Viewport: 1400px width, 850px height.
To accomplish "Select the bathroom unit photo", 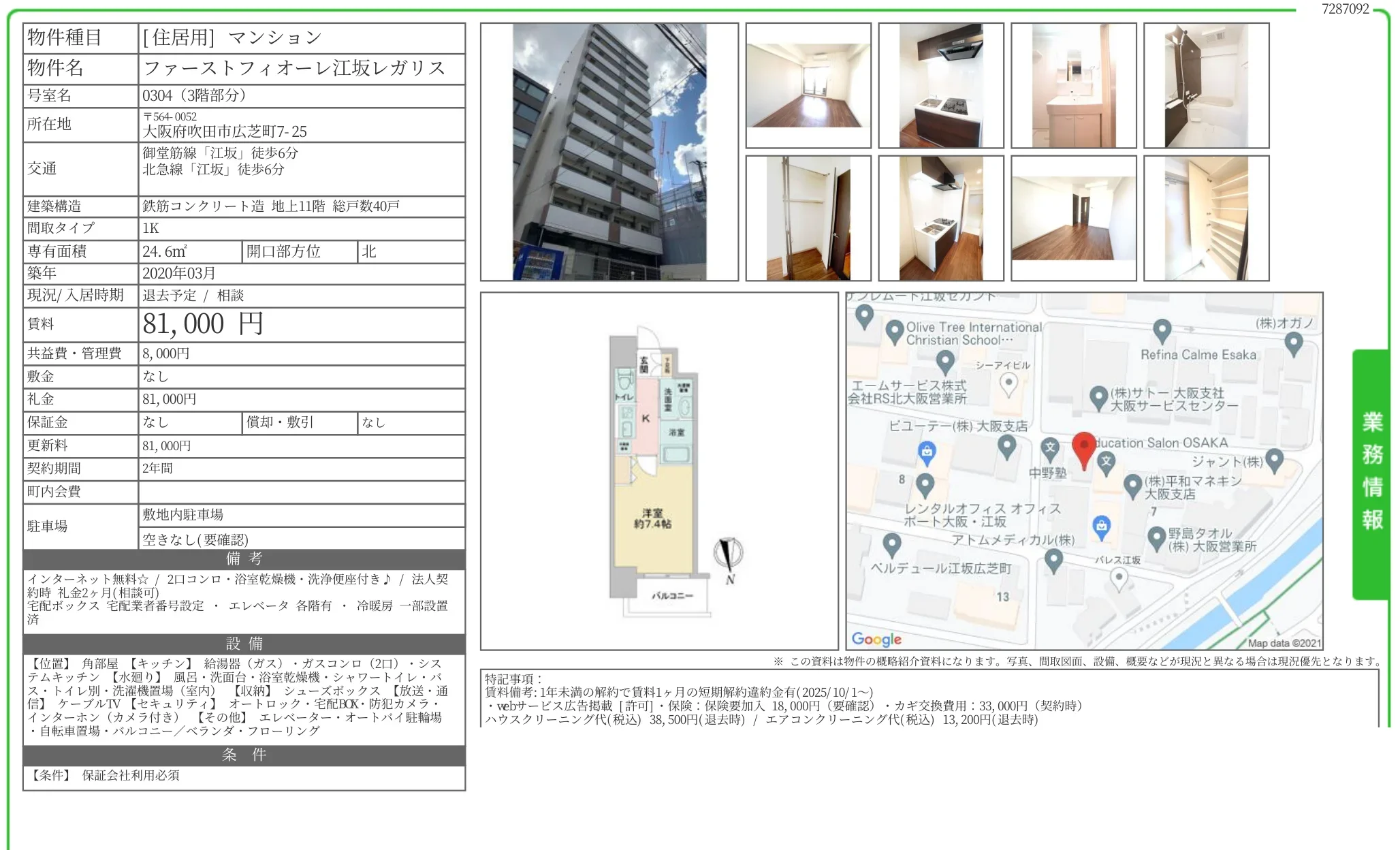I will coord(1206,84).
